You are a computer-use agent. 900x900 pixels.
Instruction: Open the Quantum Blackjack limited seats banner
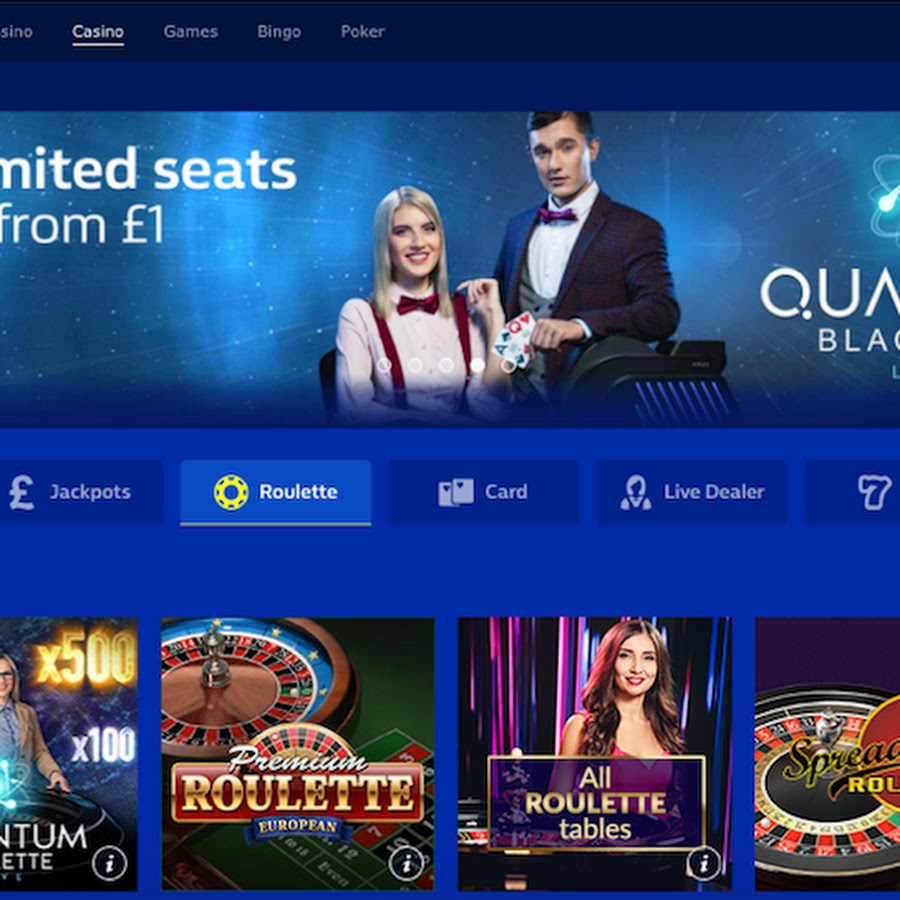(x=450, y=269)
